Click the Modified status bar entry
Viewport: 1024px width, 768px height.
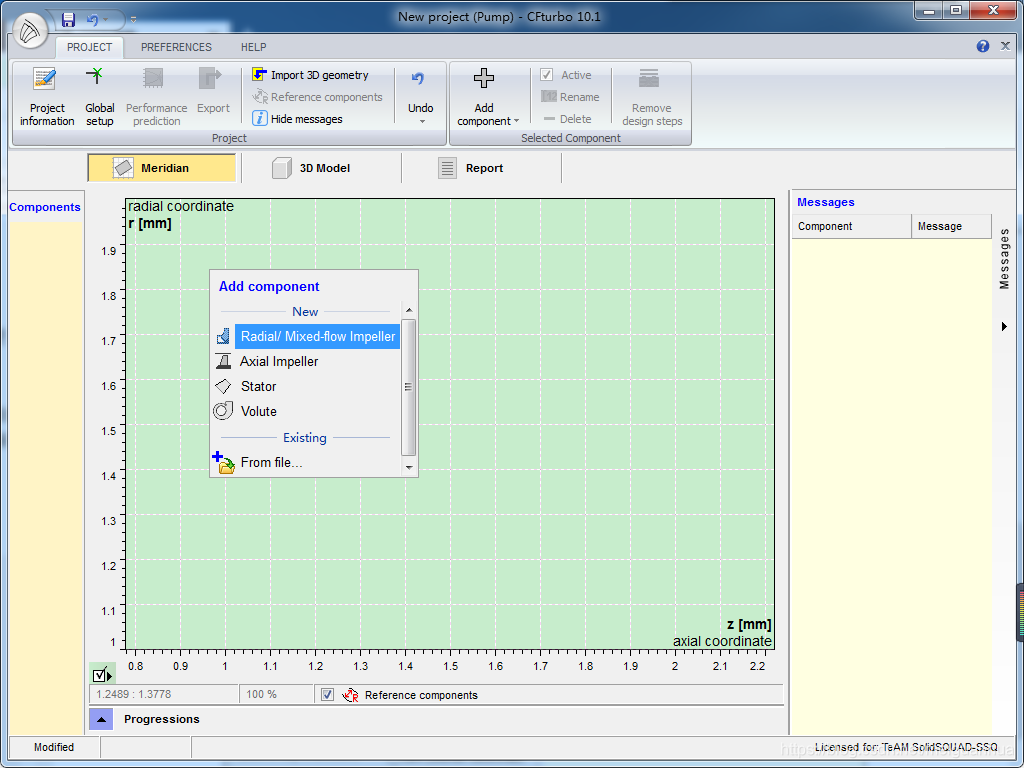(x=54, y=747)
